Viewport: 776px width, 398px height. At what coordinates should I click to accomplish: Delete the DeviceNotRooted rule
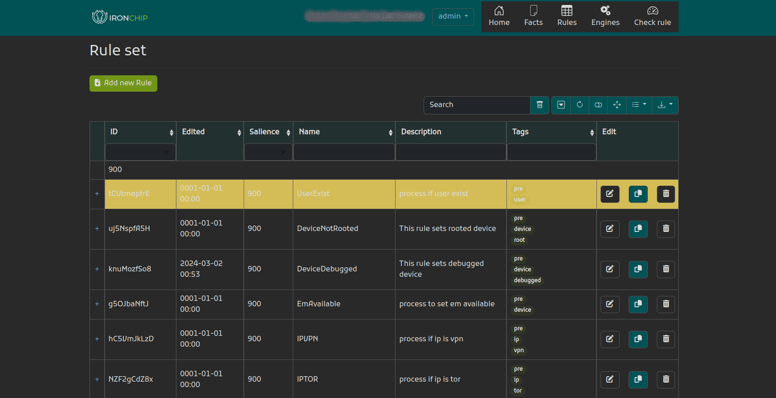[666, 229]
